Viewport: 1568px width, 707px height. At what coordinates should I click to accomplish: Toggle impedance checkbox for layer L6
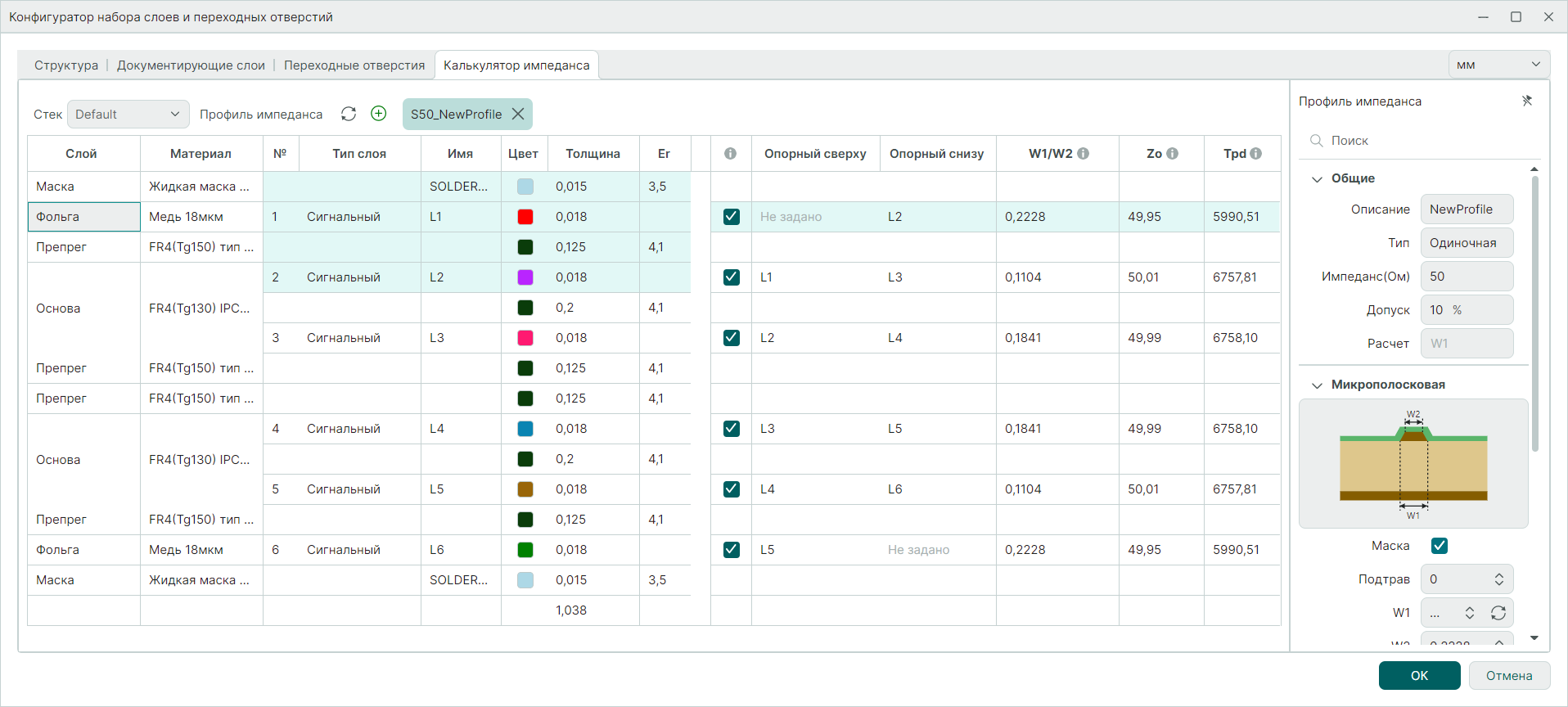click(731, 550)
